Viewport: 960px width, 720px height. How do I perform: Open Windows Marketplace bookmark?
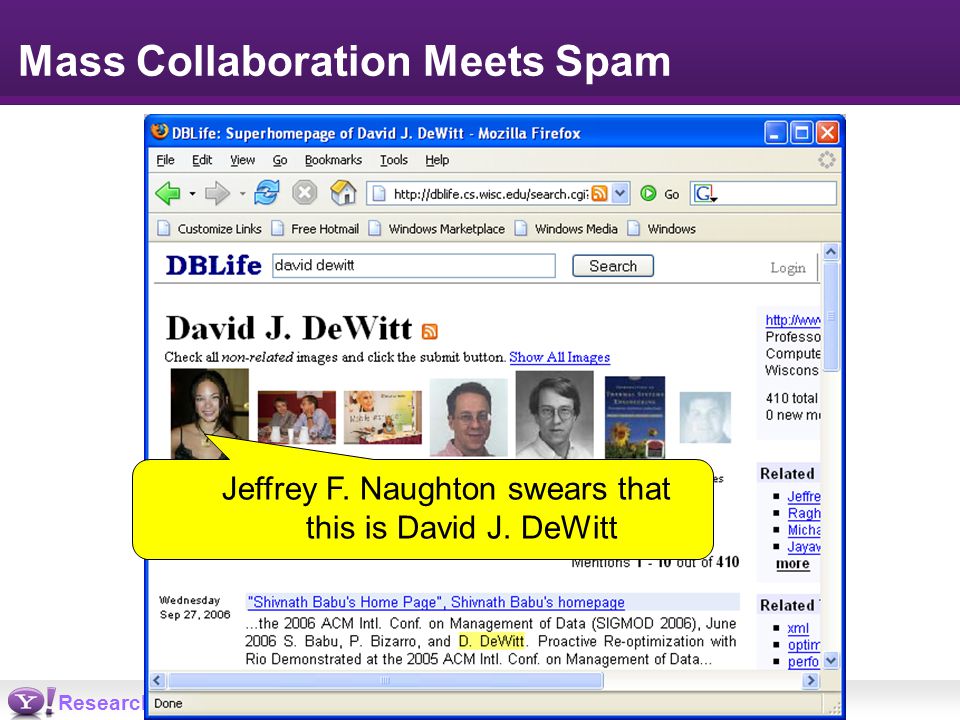(x=437, y=228)
